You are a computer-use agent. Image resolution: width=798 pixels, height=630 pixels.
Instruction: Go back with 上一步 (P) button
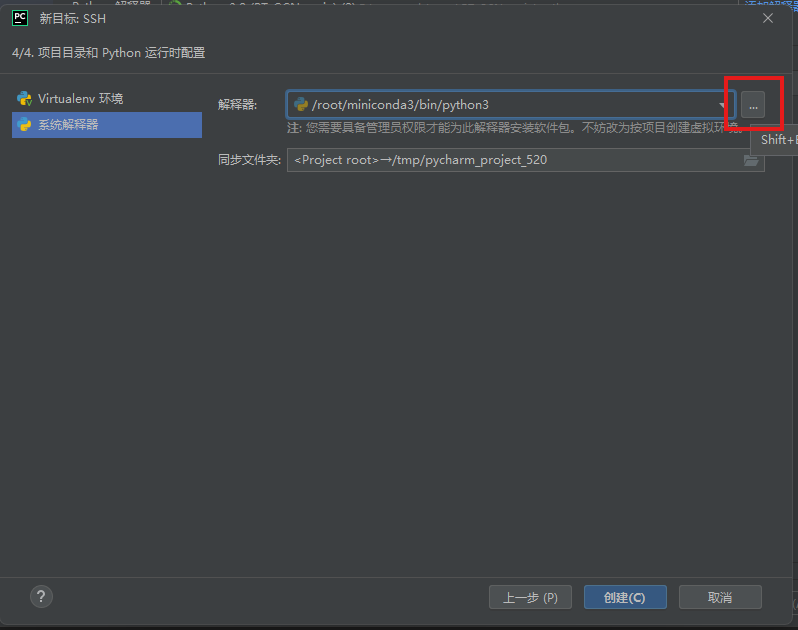tap(530, 597)
